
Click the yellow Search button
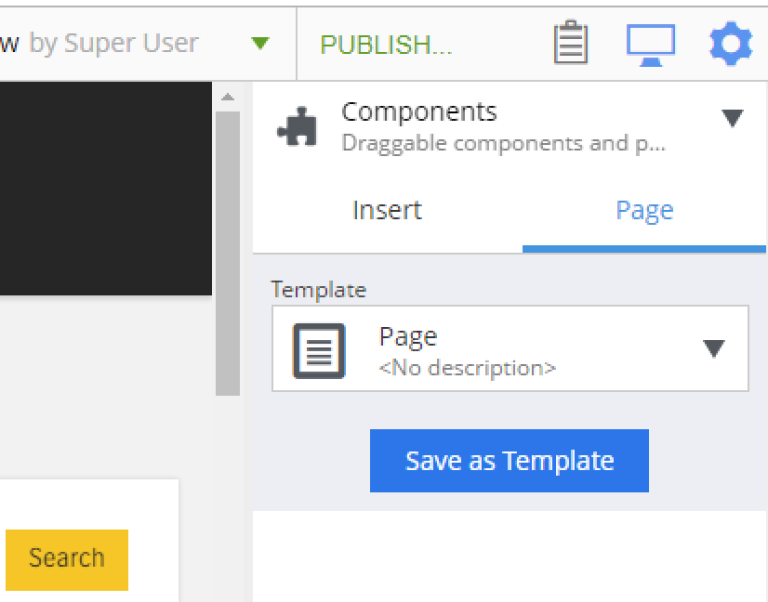(x=67, y=559)
